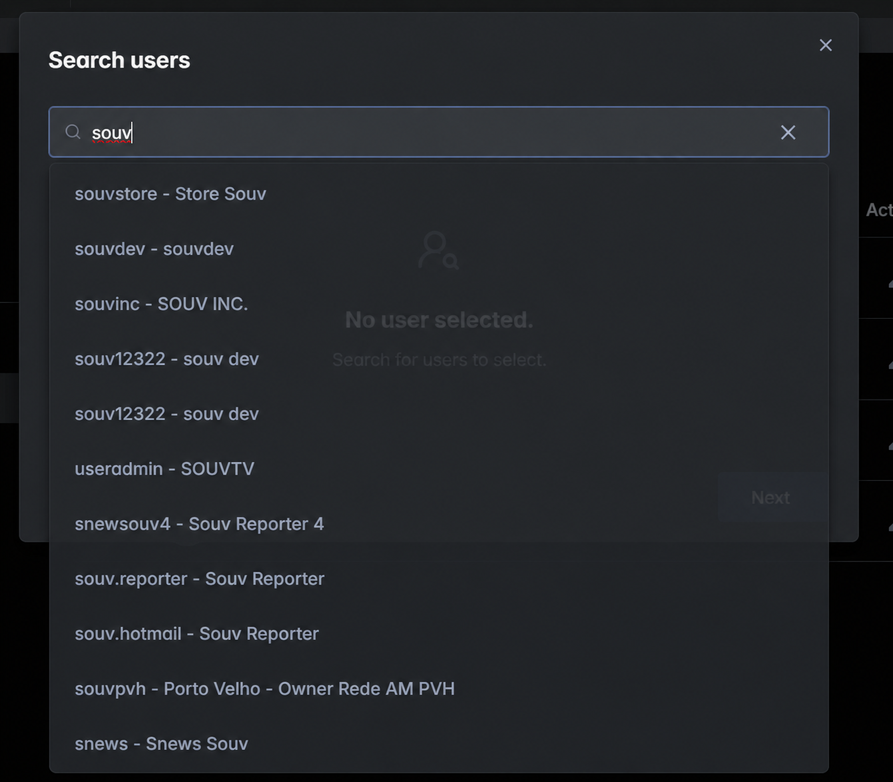The image size is (893, 782).
Task: Select "souvpvh - Porto Velho - Owner Rede AM PVH"
Action: point(439,689)
